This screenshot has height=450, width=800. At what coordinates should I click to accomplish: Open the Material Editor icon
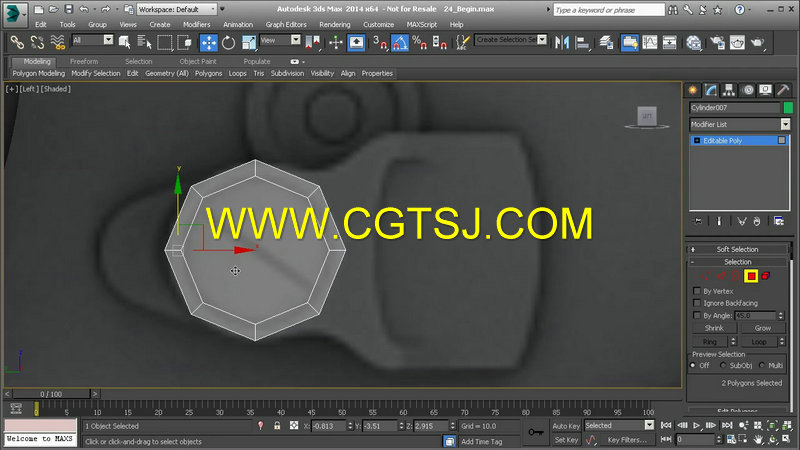[693, 42]
